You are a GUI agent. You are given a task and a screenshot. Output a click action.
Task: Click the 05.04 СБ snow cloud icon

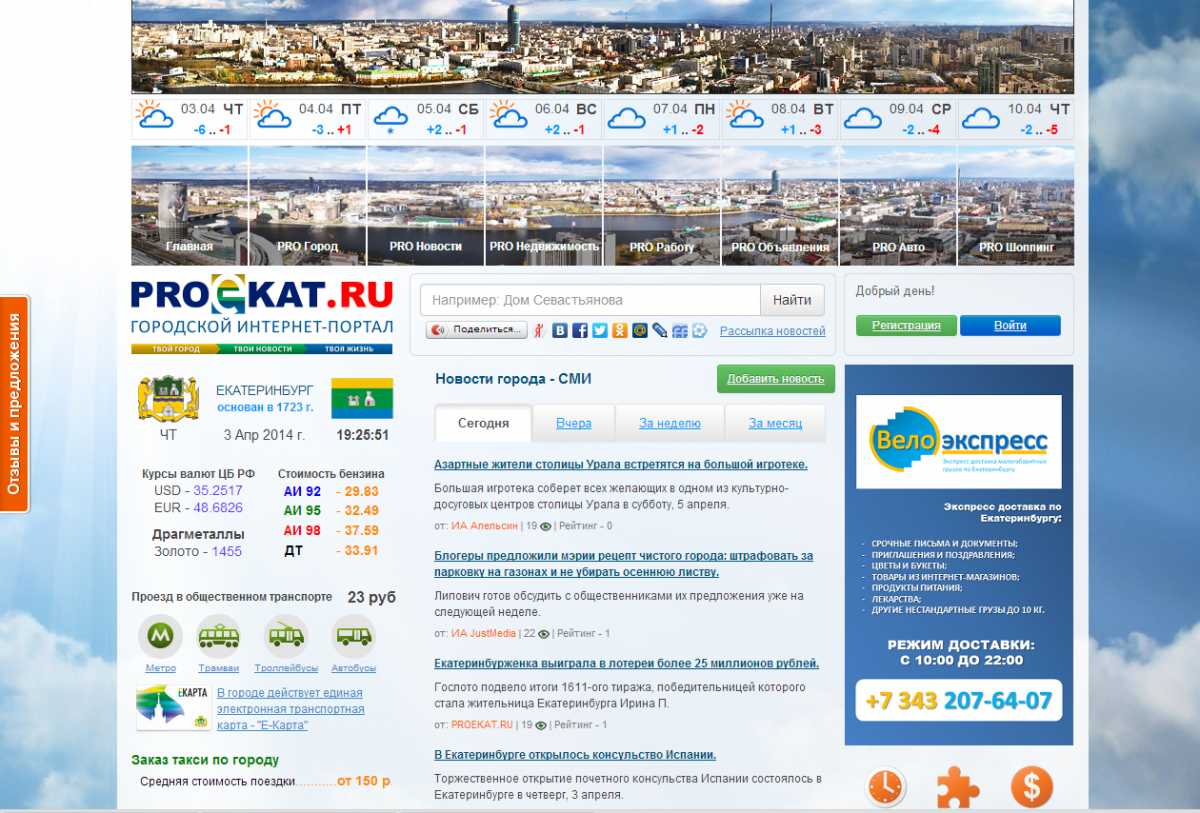[x=390, y=120]
